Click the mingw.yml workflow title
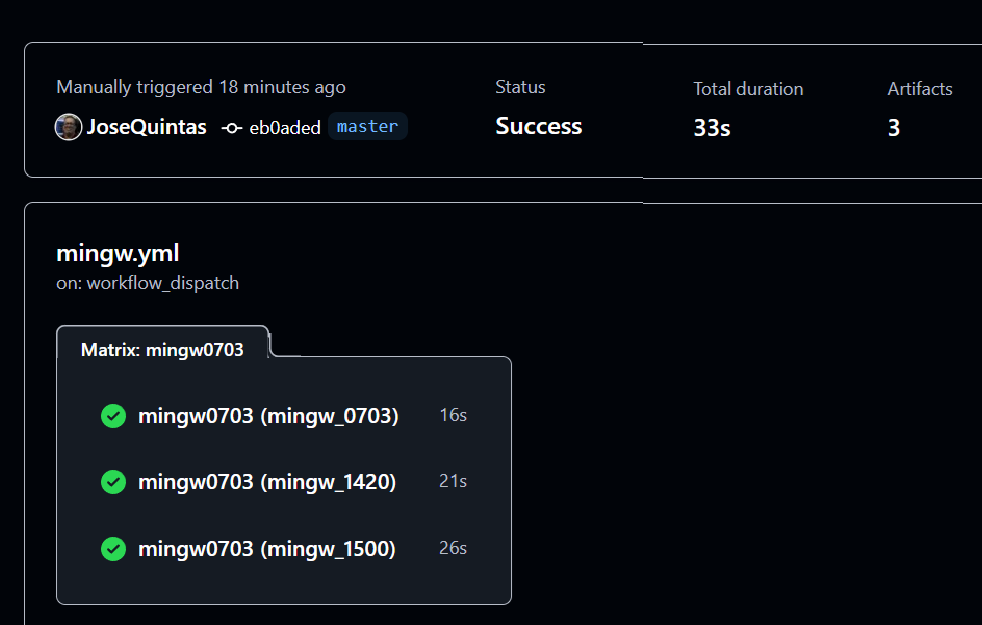This screenshot has height=625, width=982. pyautogui.click(x=118, y=253)
